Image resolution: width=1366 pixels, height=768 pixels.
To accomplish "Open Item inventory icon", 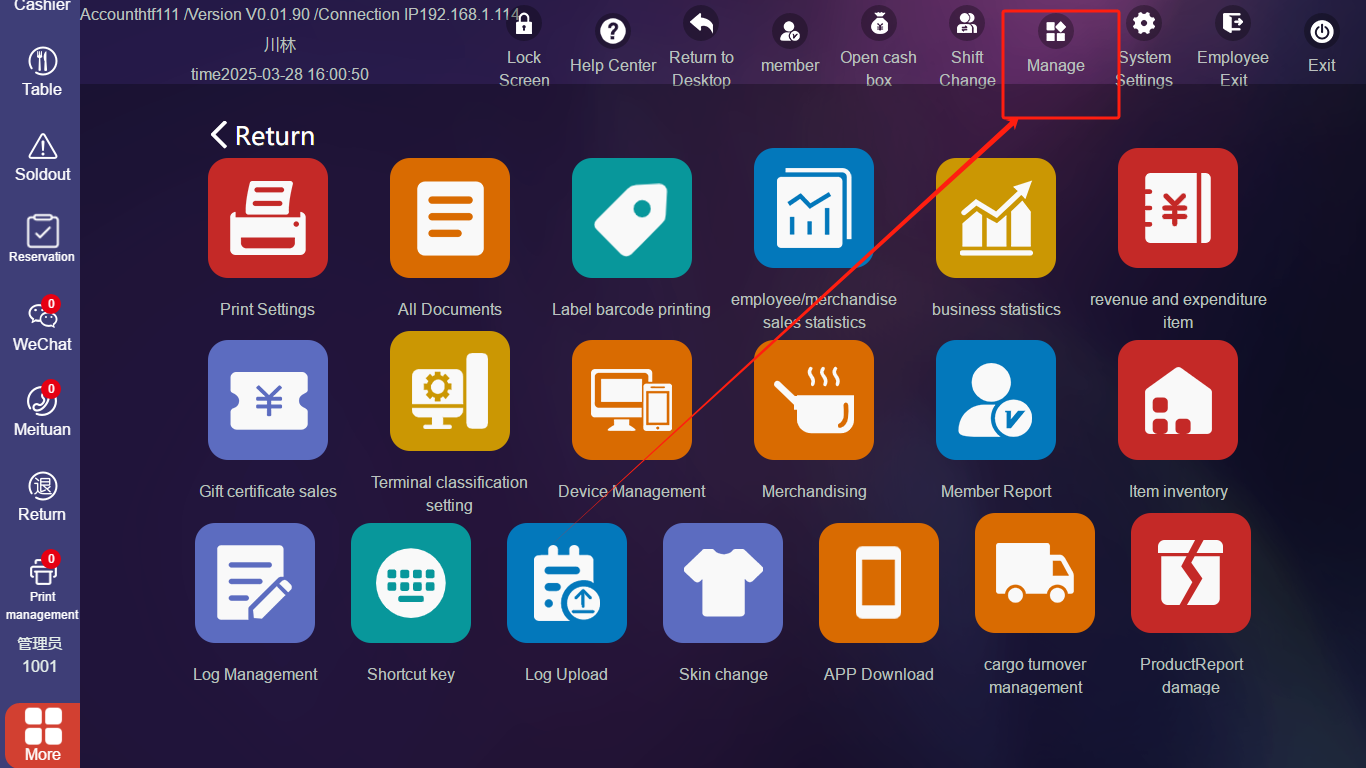I will (x=1177, y=400).
